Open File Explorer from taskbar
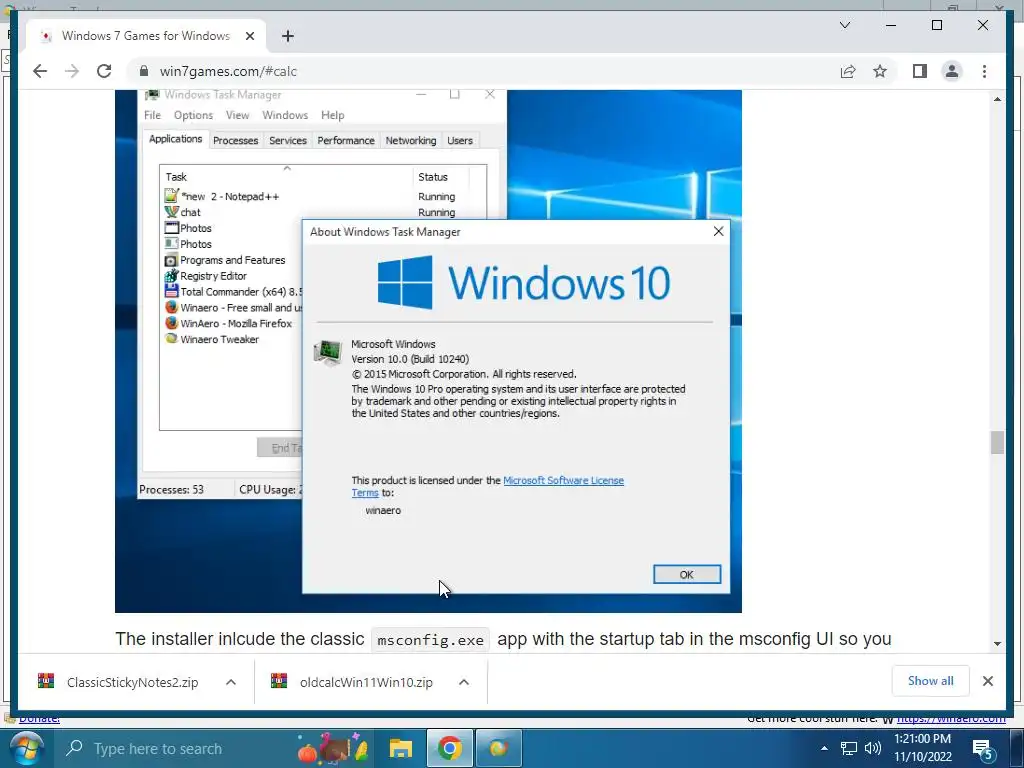 pyautogui.click(x=400, y=748)
